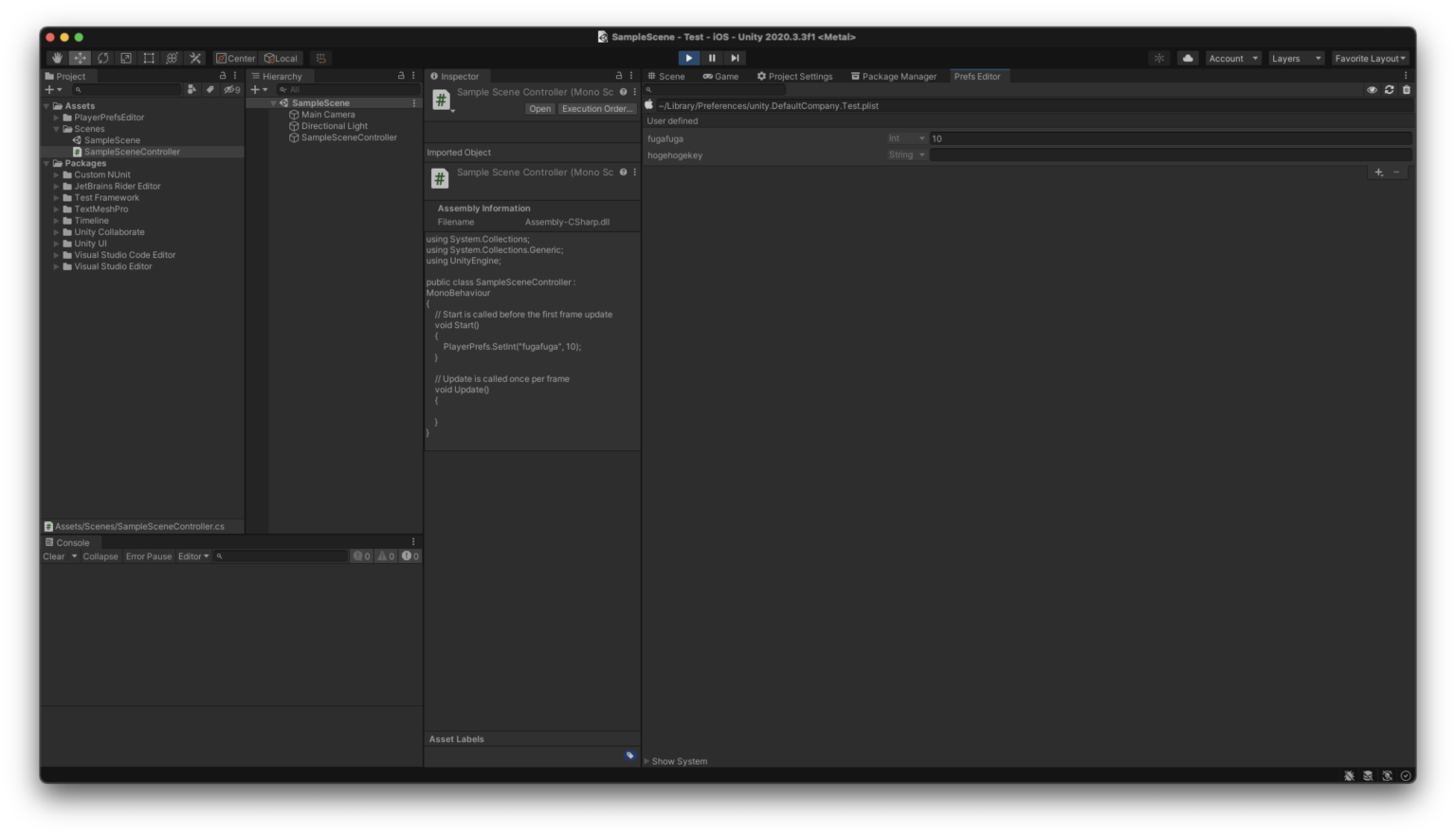The width and height of the screenshot is (1456, 836).
Task: Click the hogehogekey value input field
Action: click(x=1166, y=154)
